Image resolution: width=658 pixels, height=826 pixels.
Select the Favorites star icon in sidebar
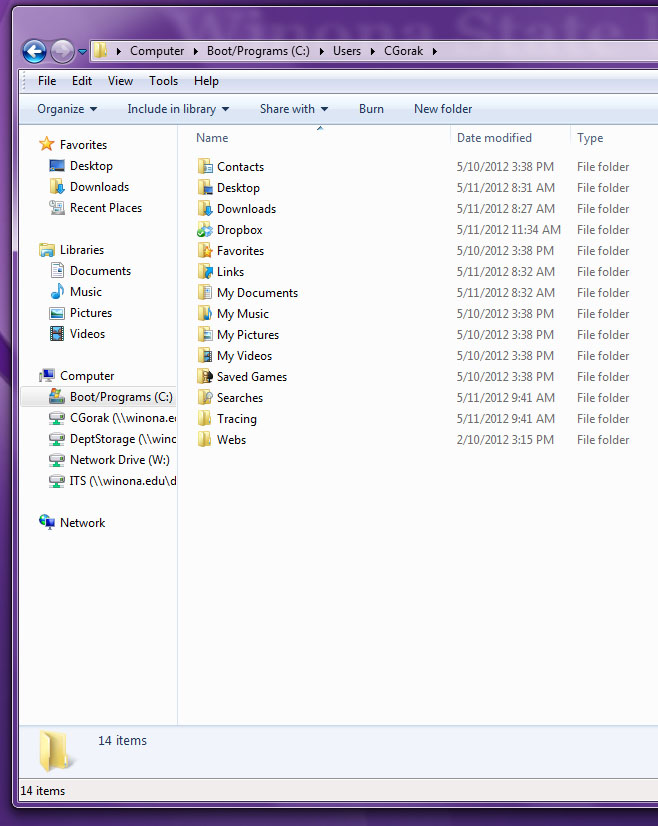point(46,145)
